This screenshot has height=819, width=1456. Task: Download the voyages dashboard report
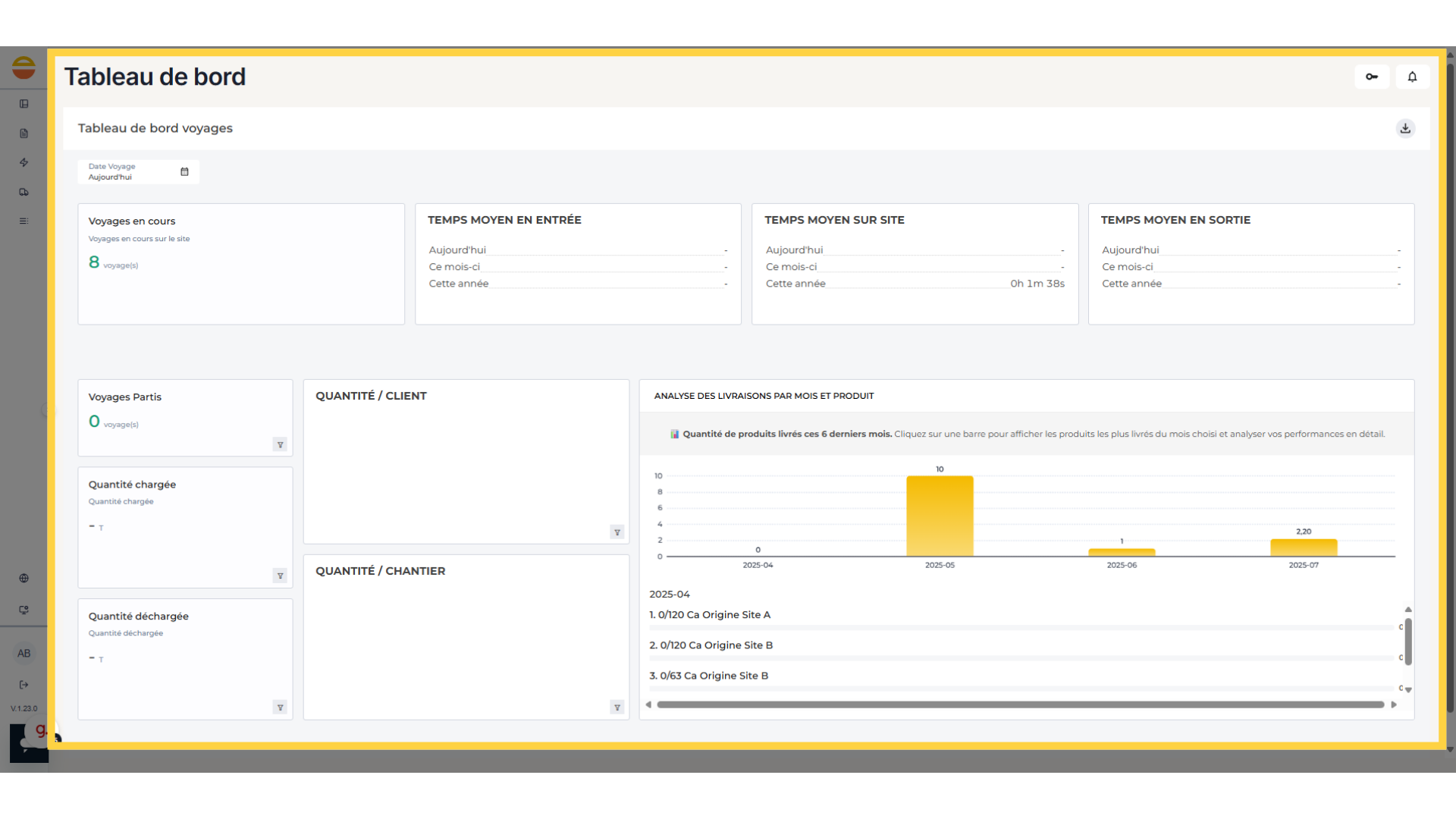tap(1405, 128)
